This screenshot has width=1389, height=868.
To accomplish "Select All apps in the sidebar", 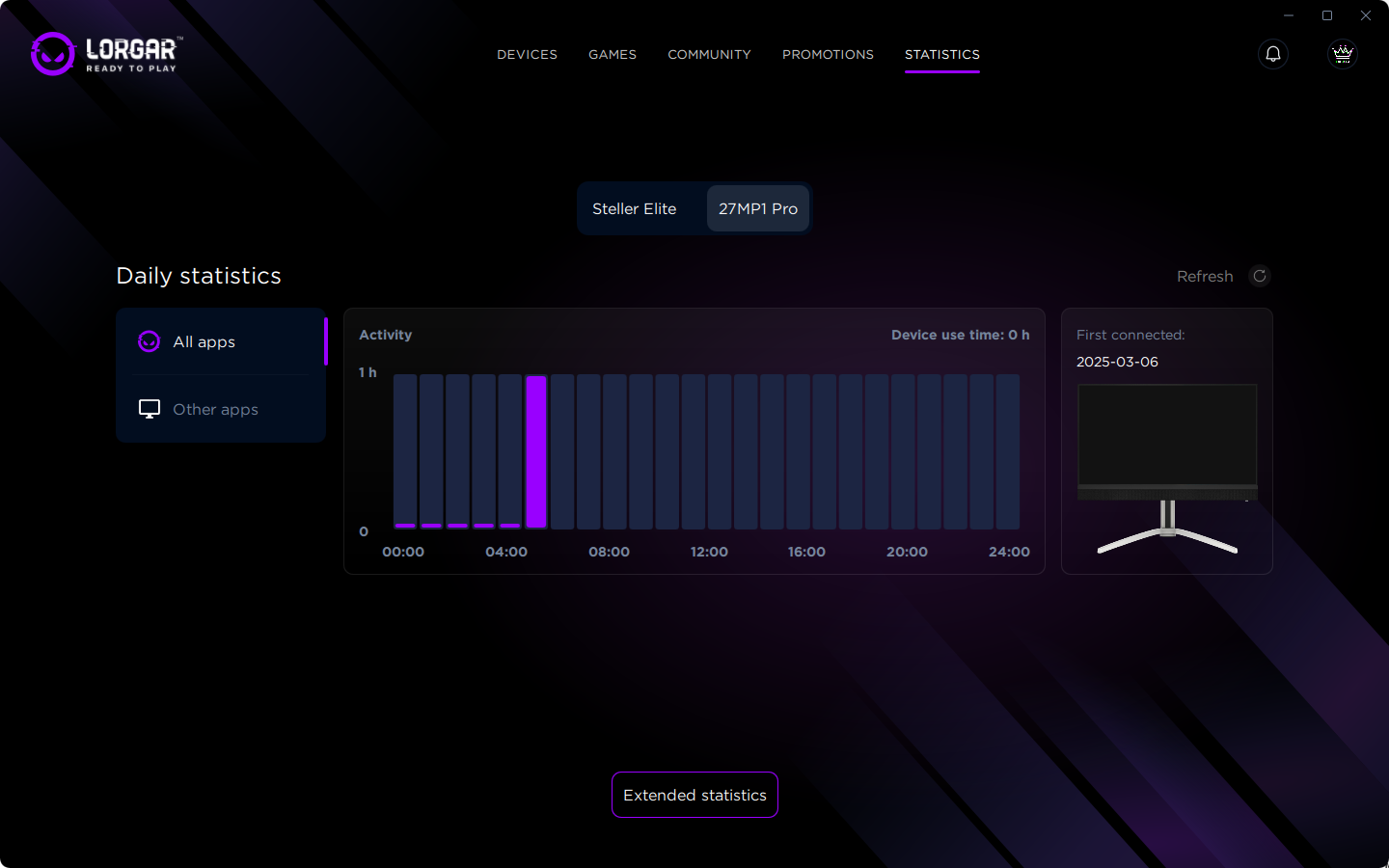I will (x=221, y=341).
